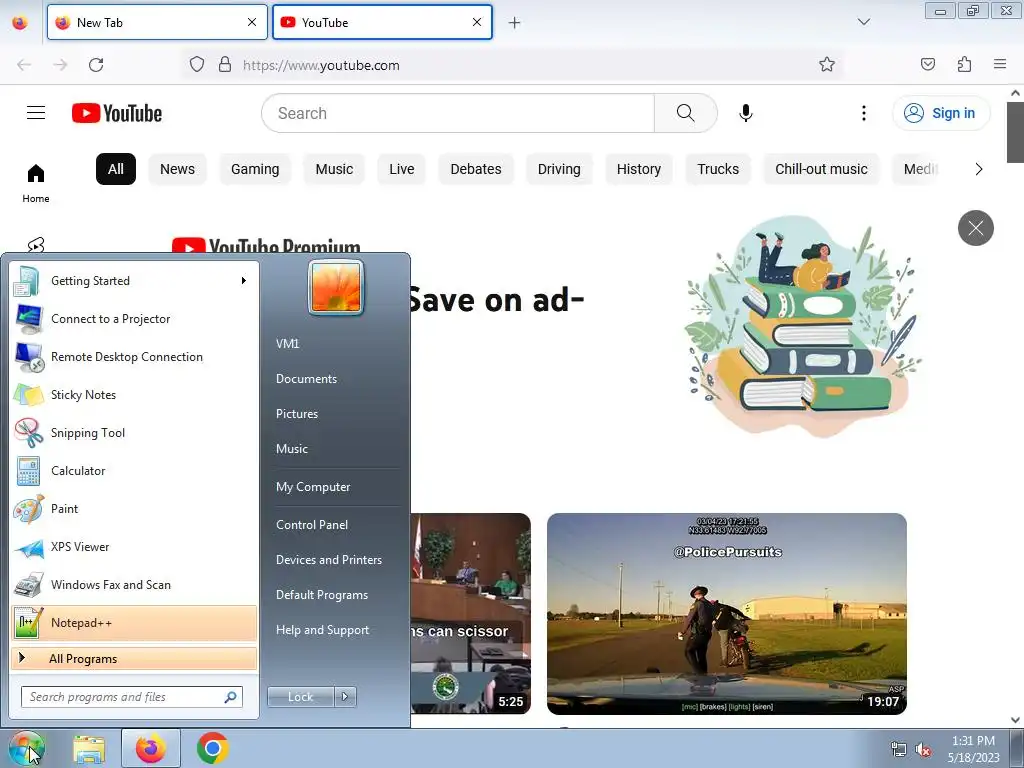
Task: Switch to the YouTube tab
Action: coord(382,22)
